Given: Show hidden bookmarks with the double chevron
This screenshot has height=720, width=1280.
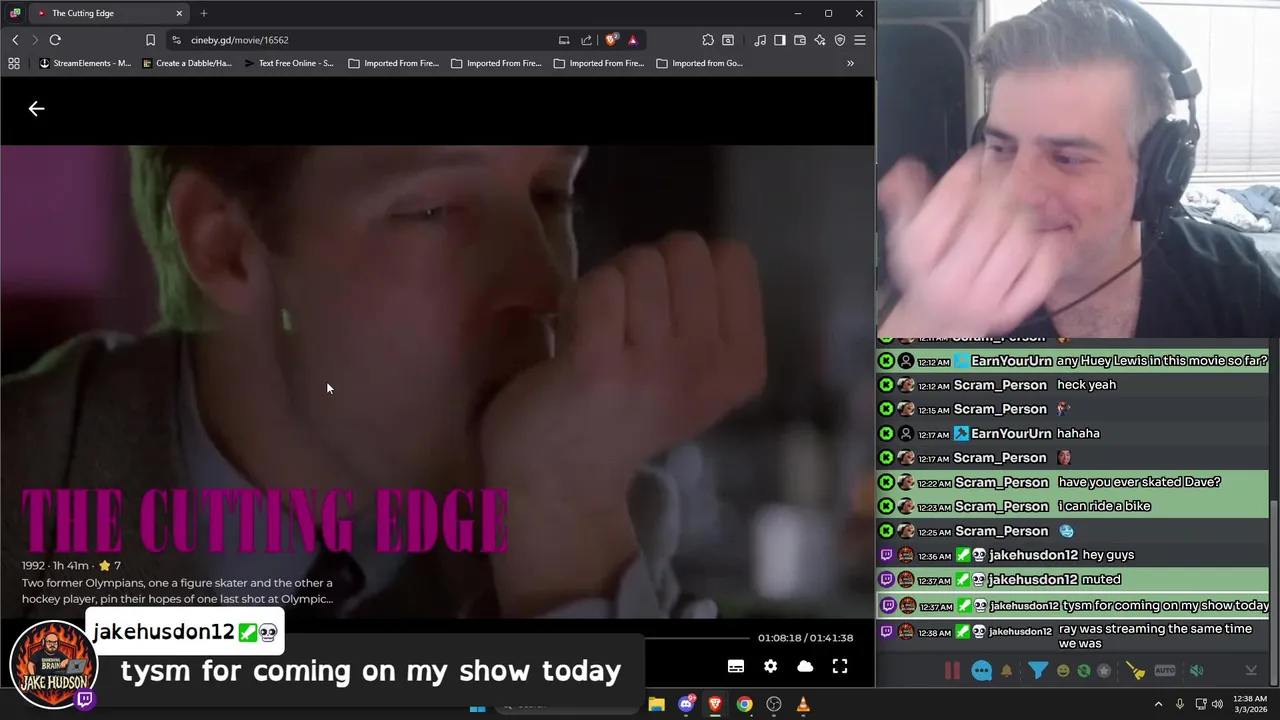Looking at the screenshot, I should click(x=850, y=63).
